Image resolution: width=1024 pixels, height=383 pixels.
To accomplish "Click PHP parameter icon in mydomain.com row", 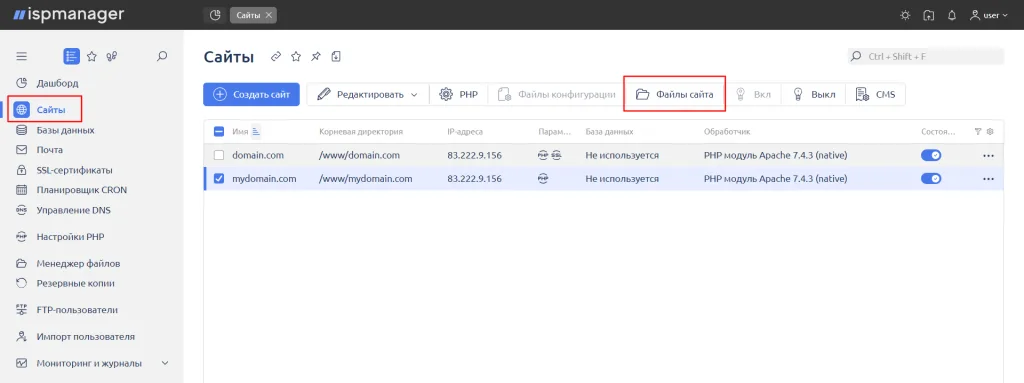I will 543,178.
